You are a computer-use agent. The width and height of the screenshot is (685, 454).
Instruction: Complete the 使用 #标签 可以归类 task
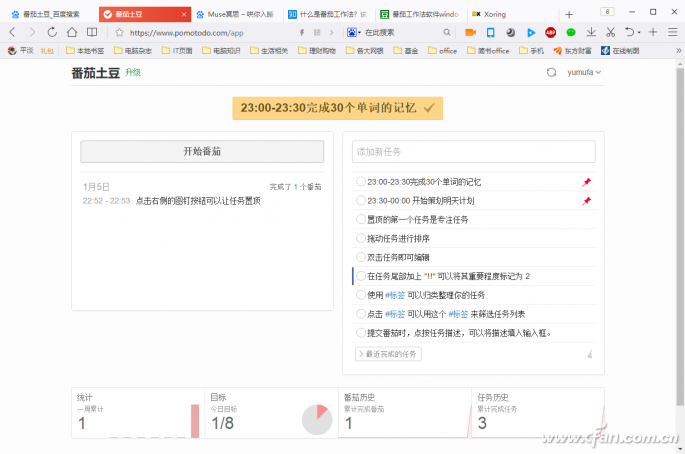pos(360,295)
